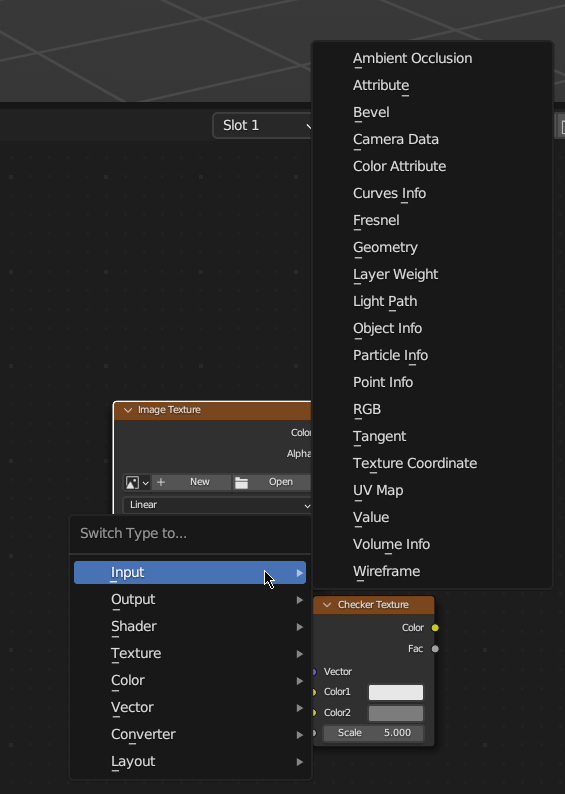Pick Point Info node
Viewport: 565px width, 794px height.
433,382
